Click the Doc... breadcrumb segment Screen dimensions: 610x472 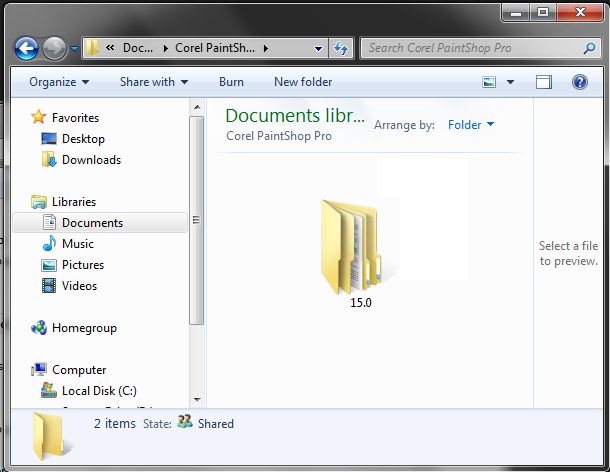tap(138, 48)
